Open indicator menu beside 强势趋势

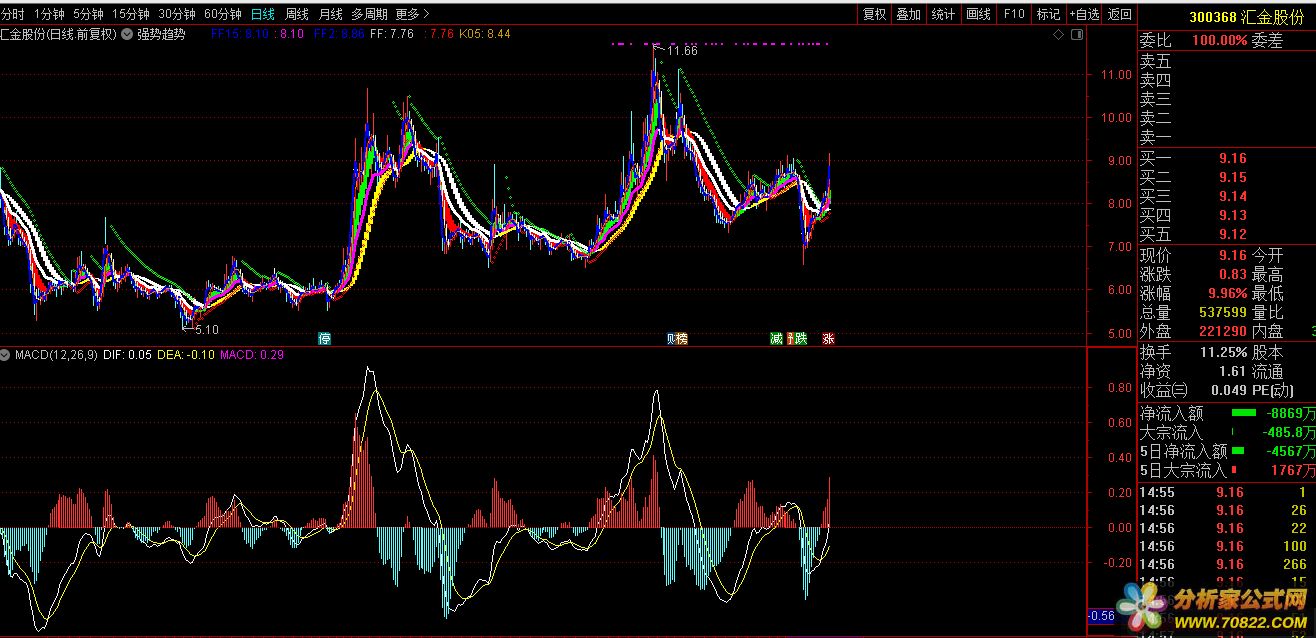pos(127,34)
